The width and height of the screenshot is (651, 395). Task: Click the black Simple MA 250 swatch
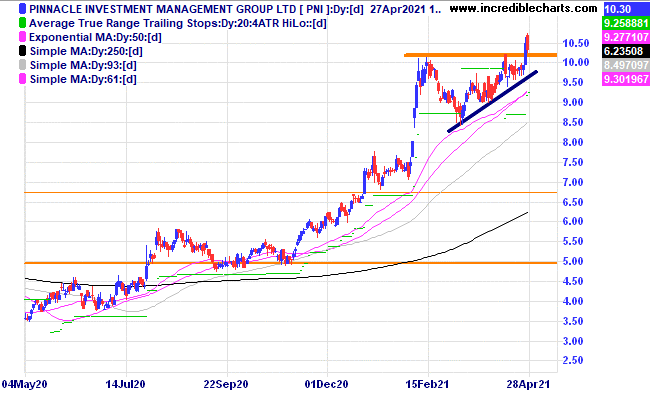tap(22, 51)
